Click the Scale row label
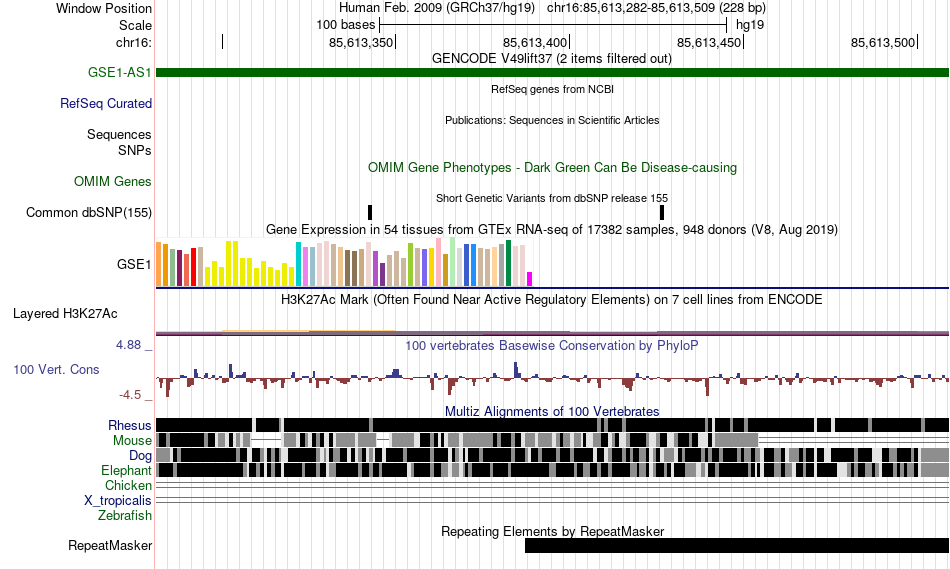 [135, 25]
